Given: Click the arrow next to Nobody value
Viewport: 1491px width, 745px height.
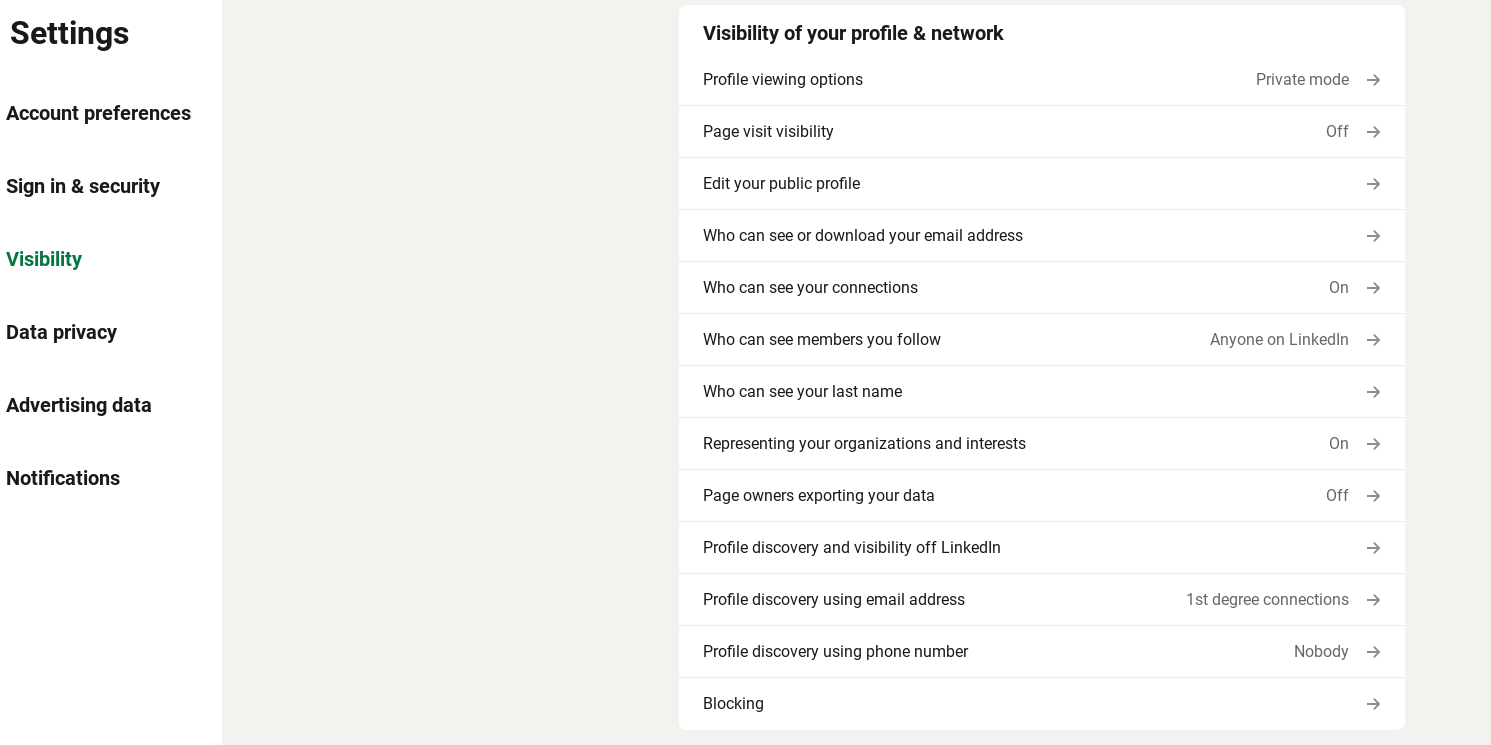Looking at the screenshot, I should pos(1373,652).
